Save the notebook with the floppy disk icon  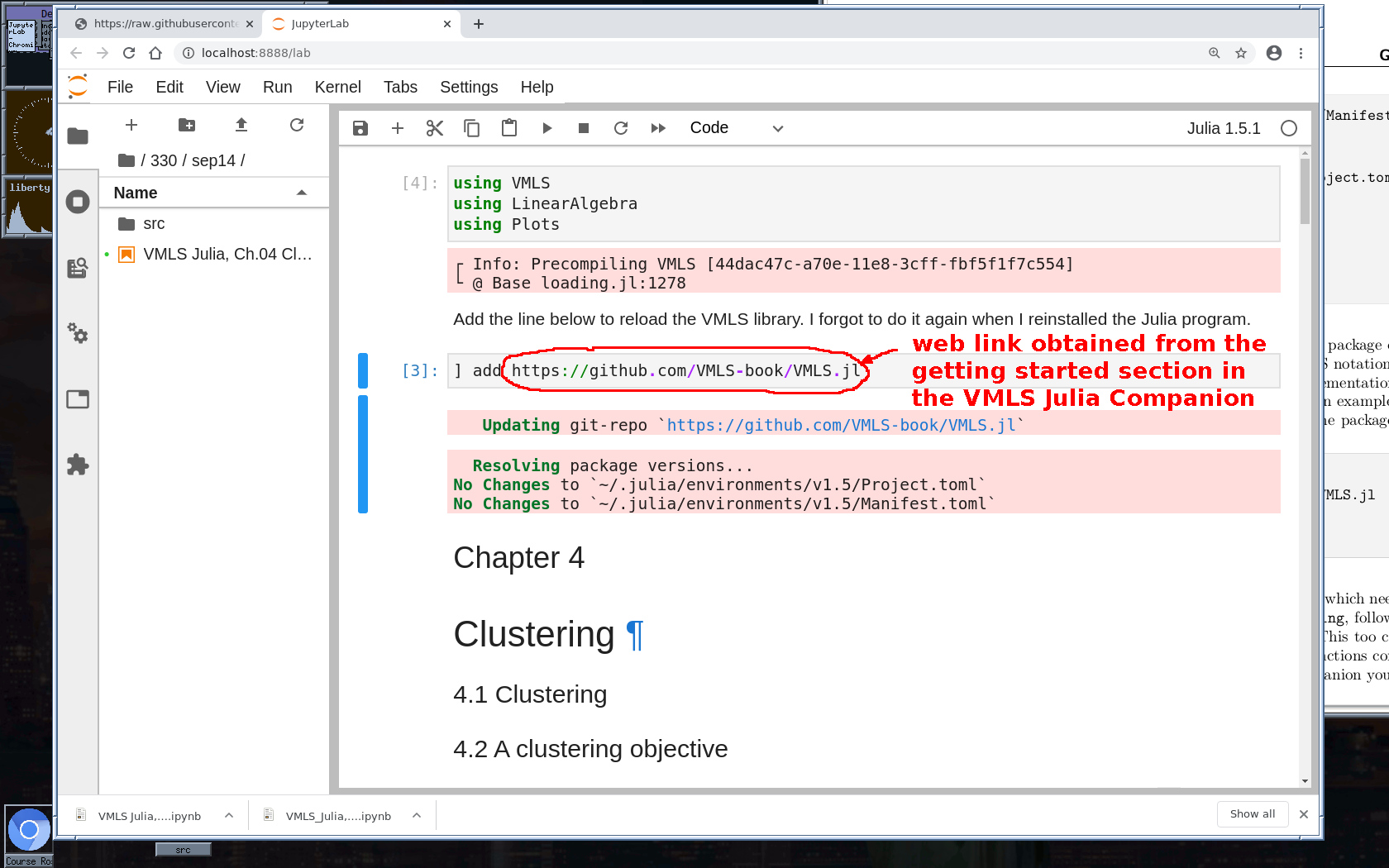(x=360, y=128)
